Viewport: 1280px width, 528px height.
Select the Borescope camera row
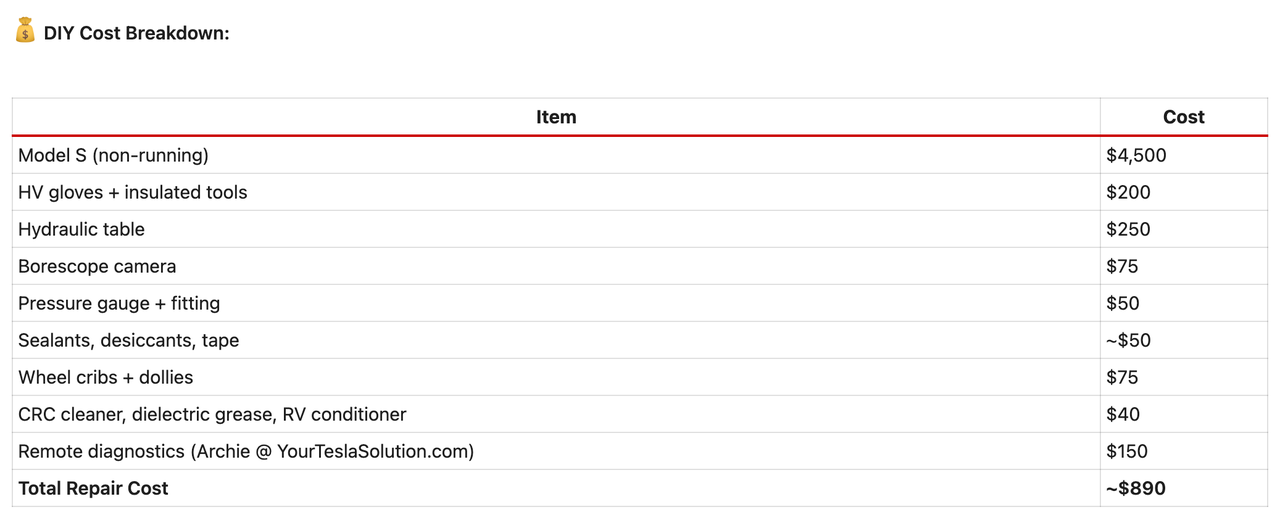(x=97, y=266)
